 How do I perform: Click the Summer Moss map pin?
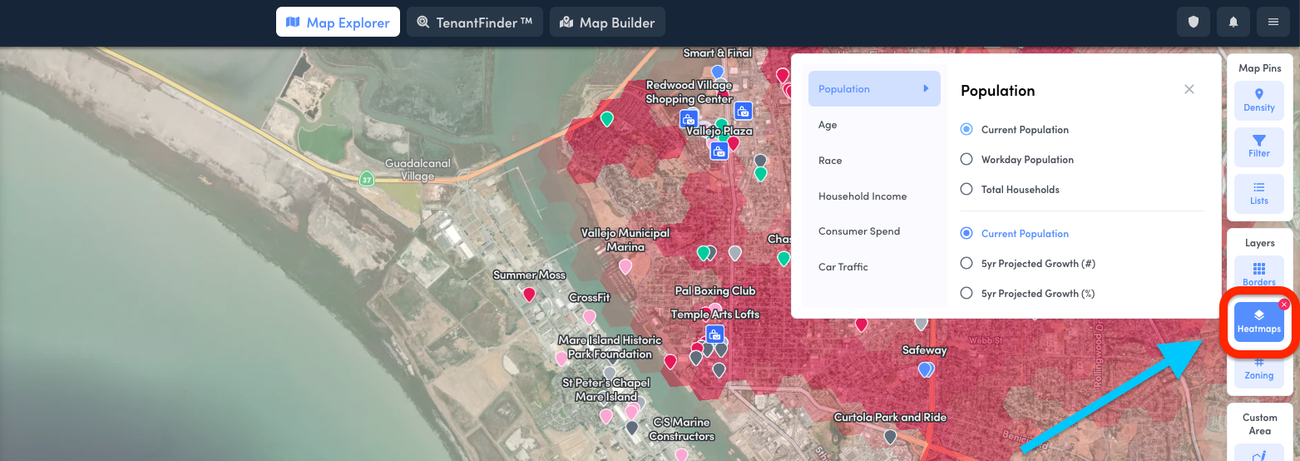tap(529, 294)
